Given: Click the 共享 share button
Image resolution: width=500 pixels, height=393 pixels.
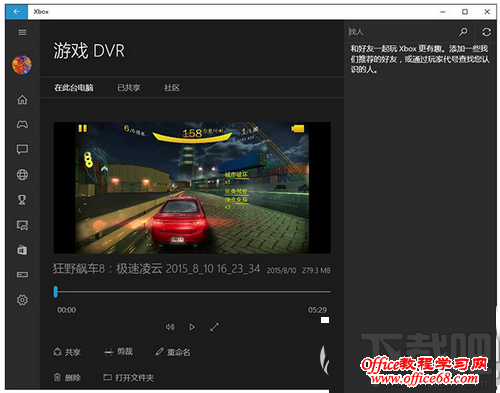Looking at the screenshot, I should click(x=67, y=352).
